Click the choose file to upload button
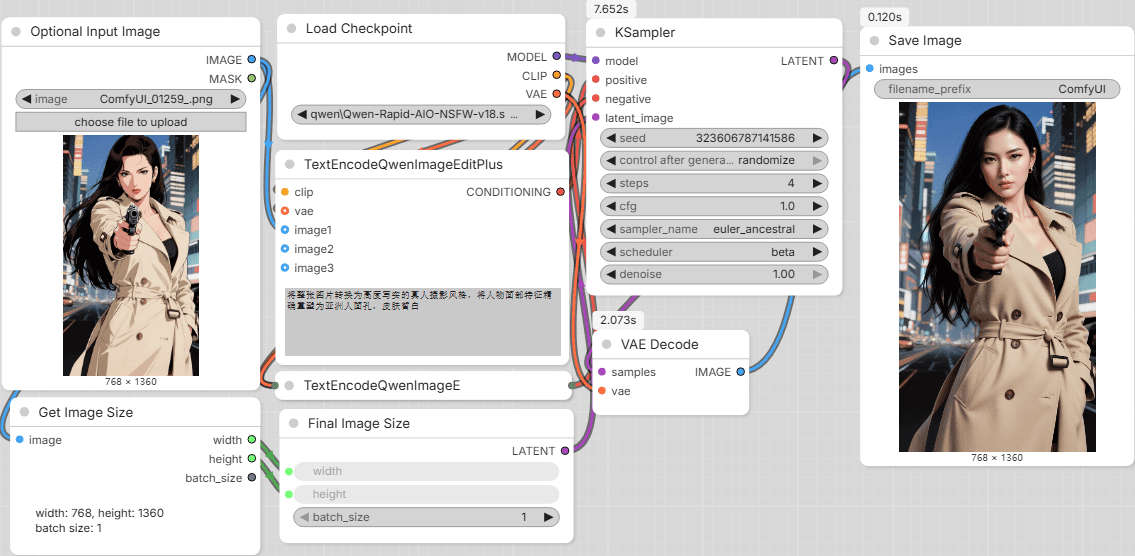 coord(130,122)
